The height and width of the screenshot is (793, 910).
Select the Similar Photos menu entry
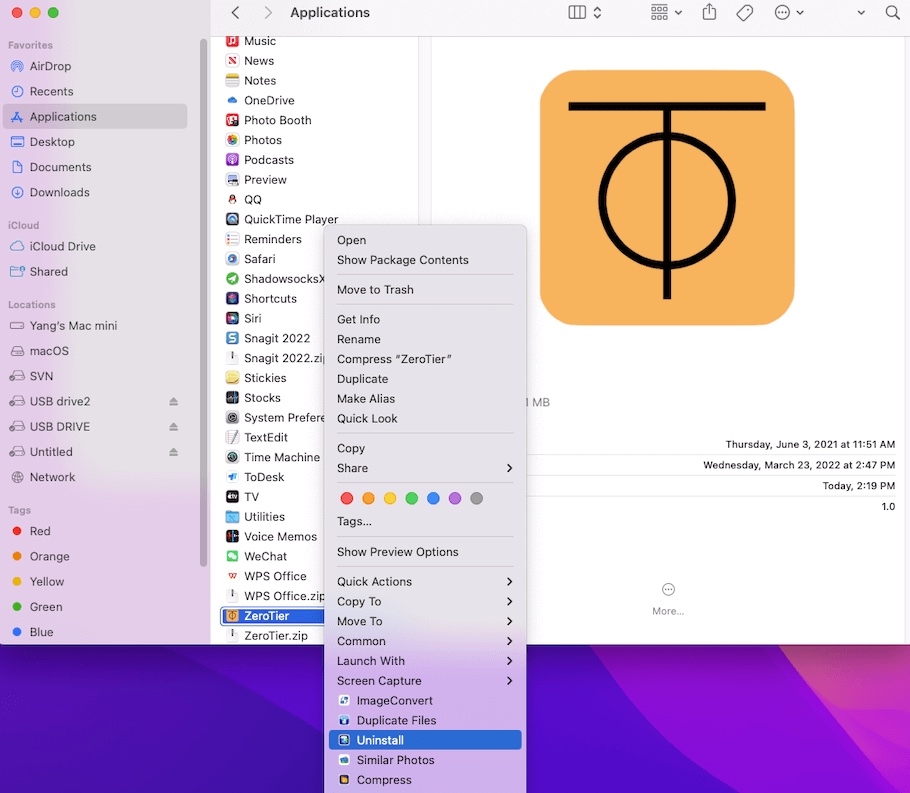[x=395, y=760]
